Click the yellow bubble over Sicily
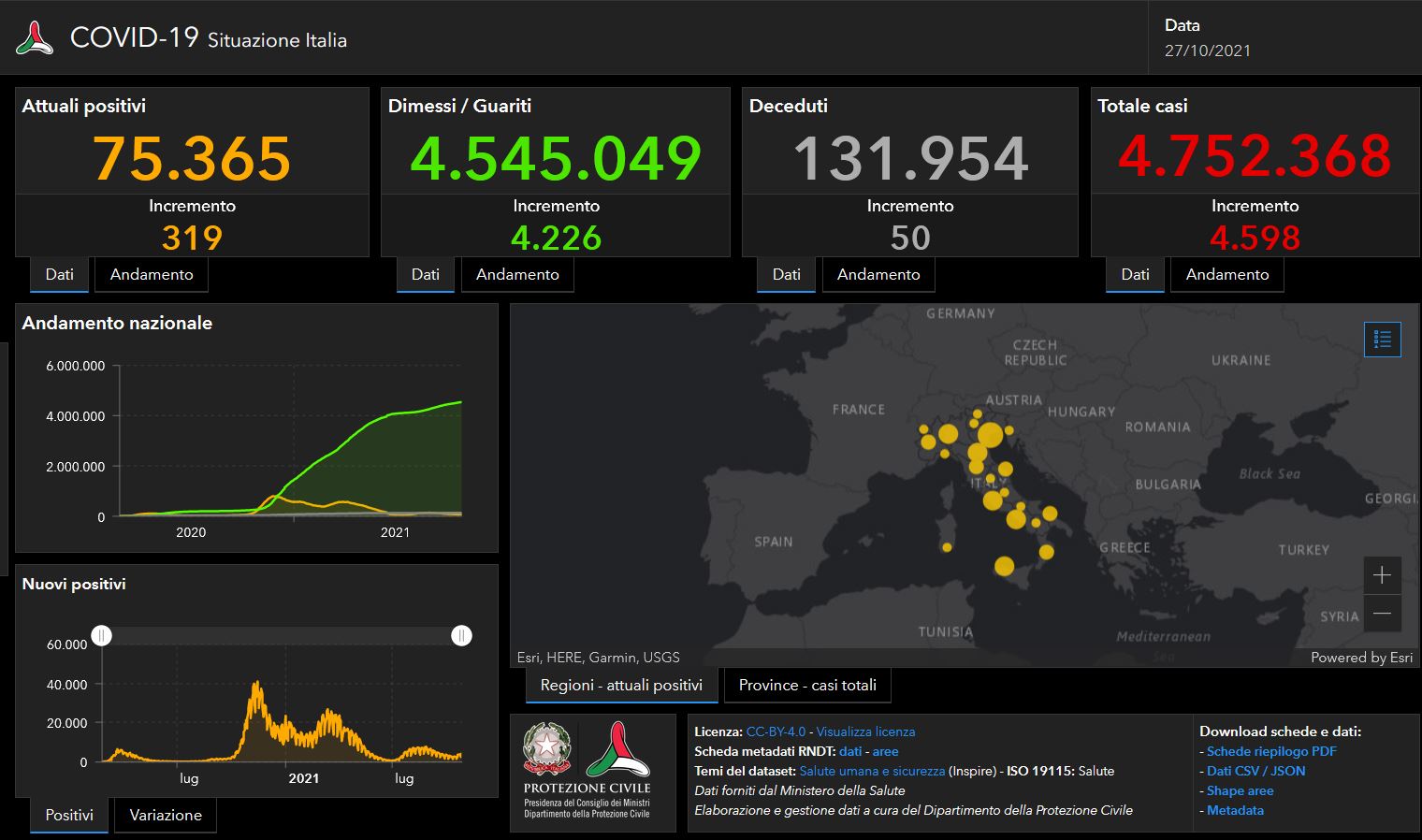The height and width of the screenshot is (840, 1422). coord(1004,566)
